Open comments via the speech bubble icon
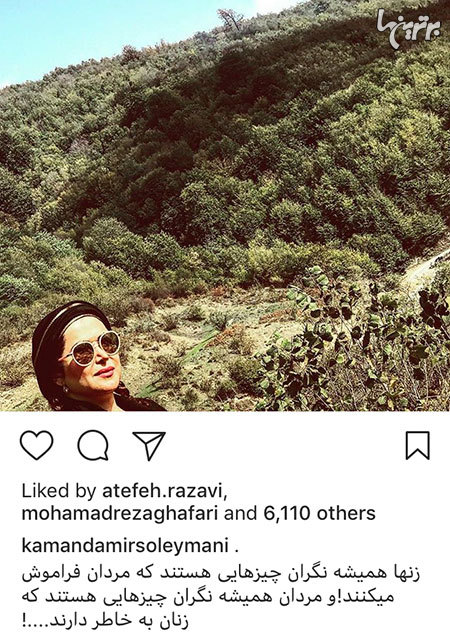This screenshot has height=633, width=450. pos(93,445)
